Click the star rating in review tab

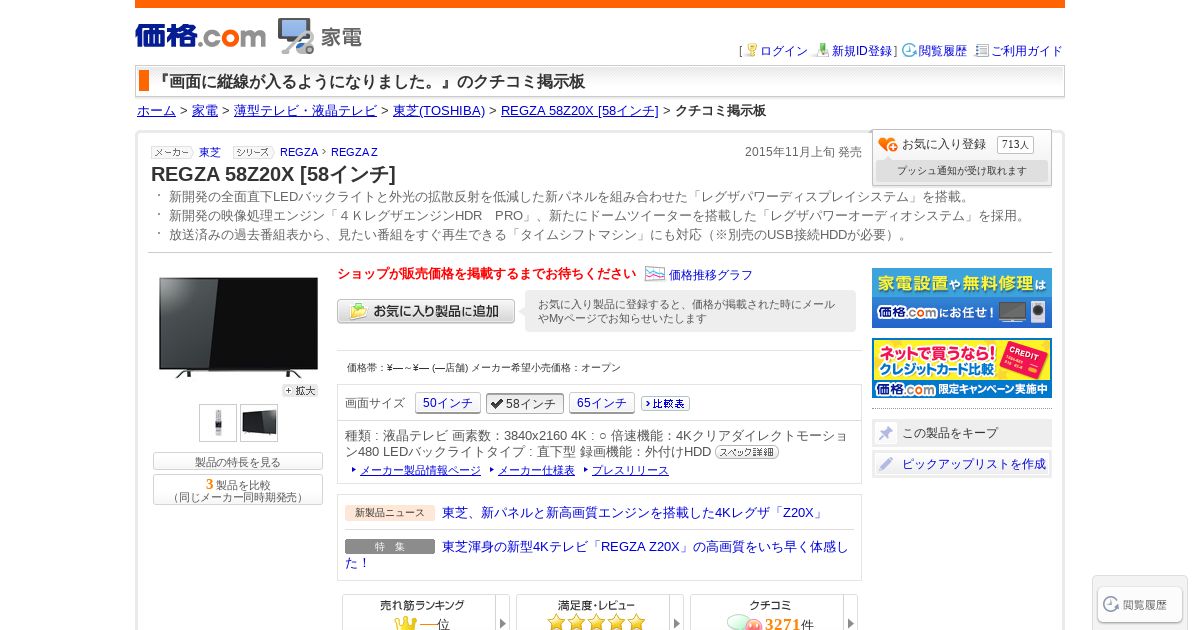[596, 622]
